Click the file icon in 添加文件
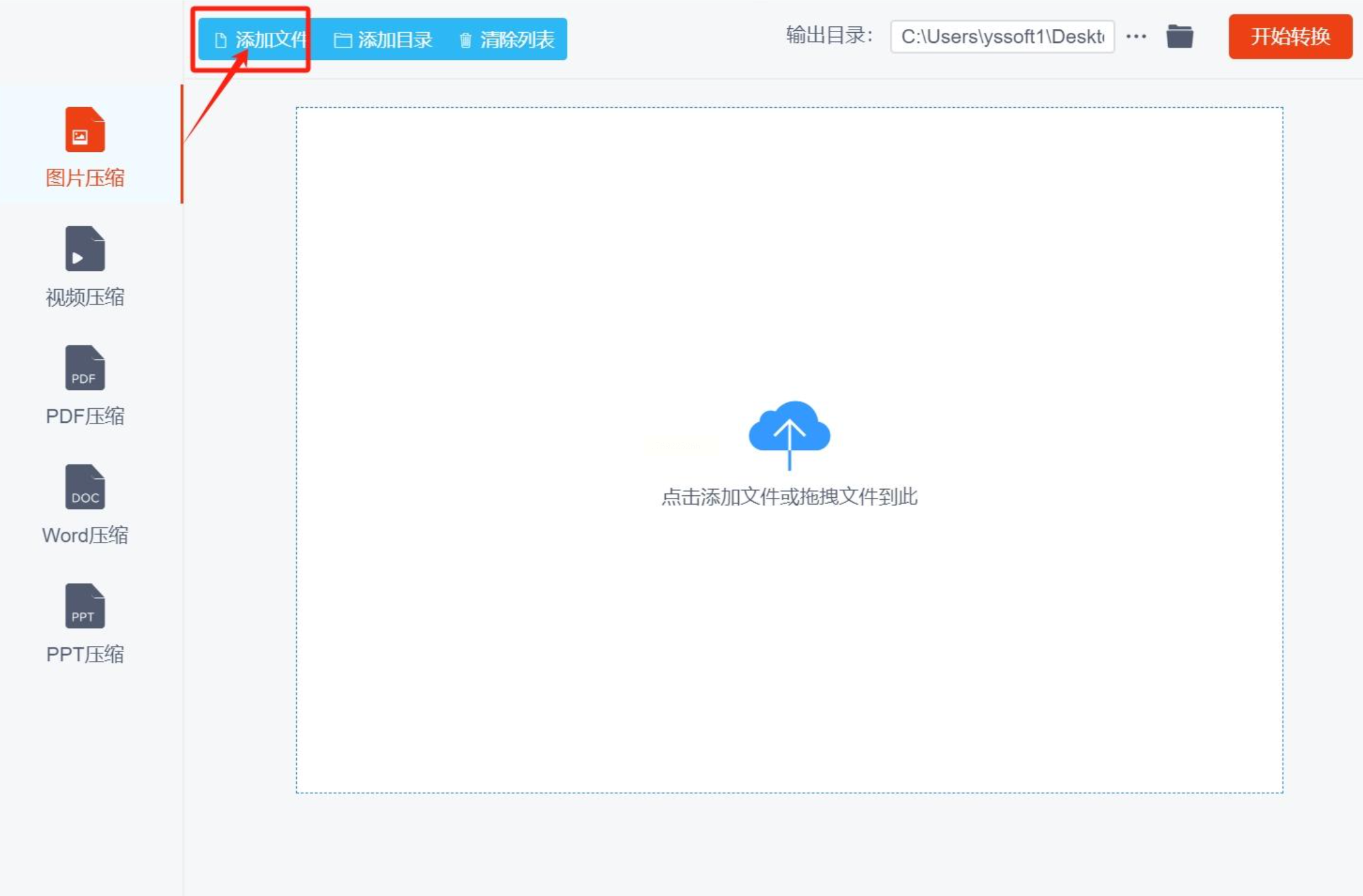Image resolution: width=1363 pixels, height=896 pixels. coord(220,40)
